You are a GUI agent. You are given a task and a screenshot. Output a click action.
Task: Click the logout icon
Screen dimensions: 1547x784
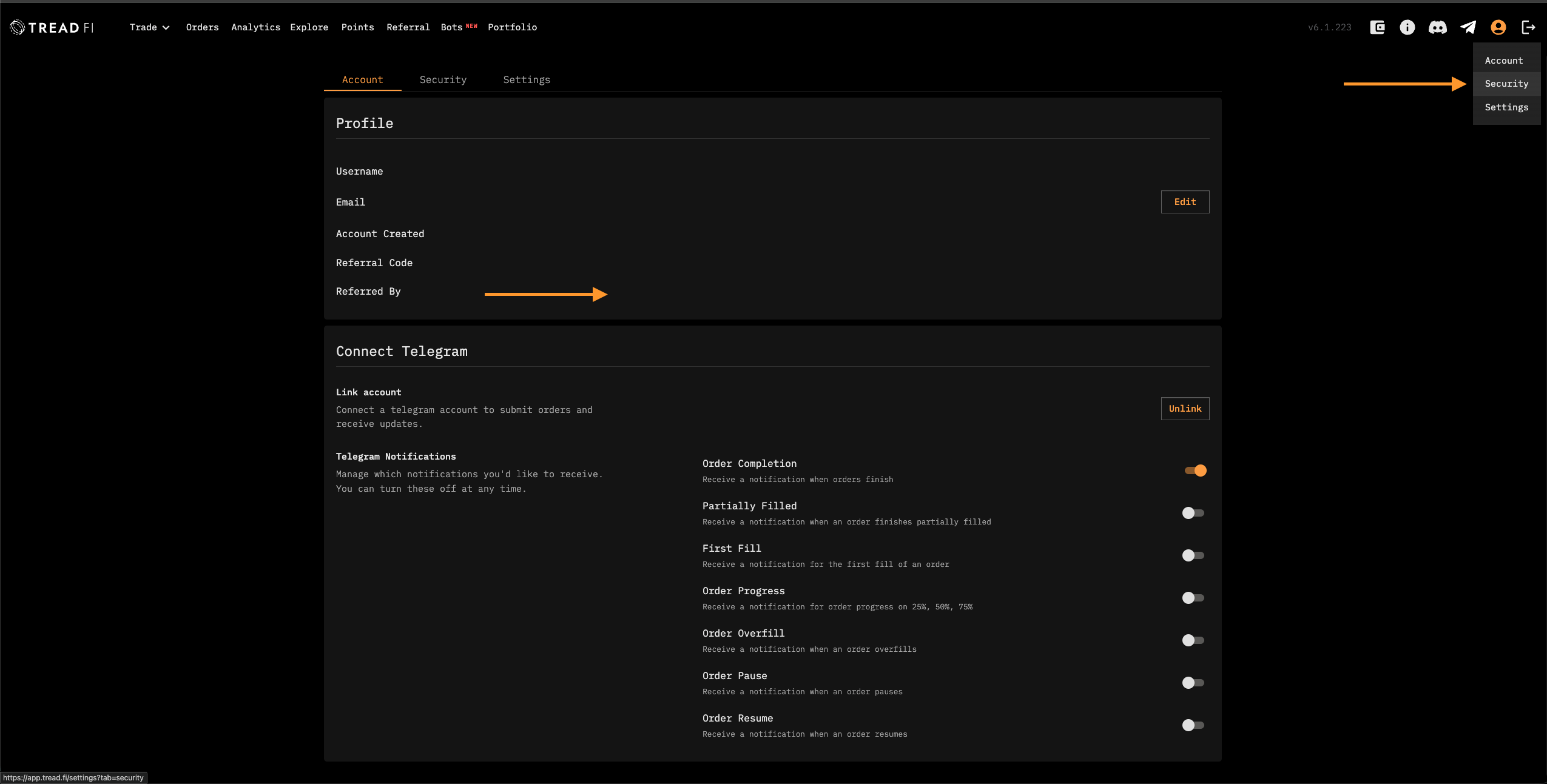click(1528, 27)
